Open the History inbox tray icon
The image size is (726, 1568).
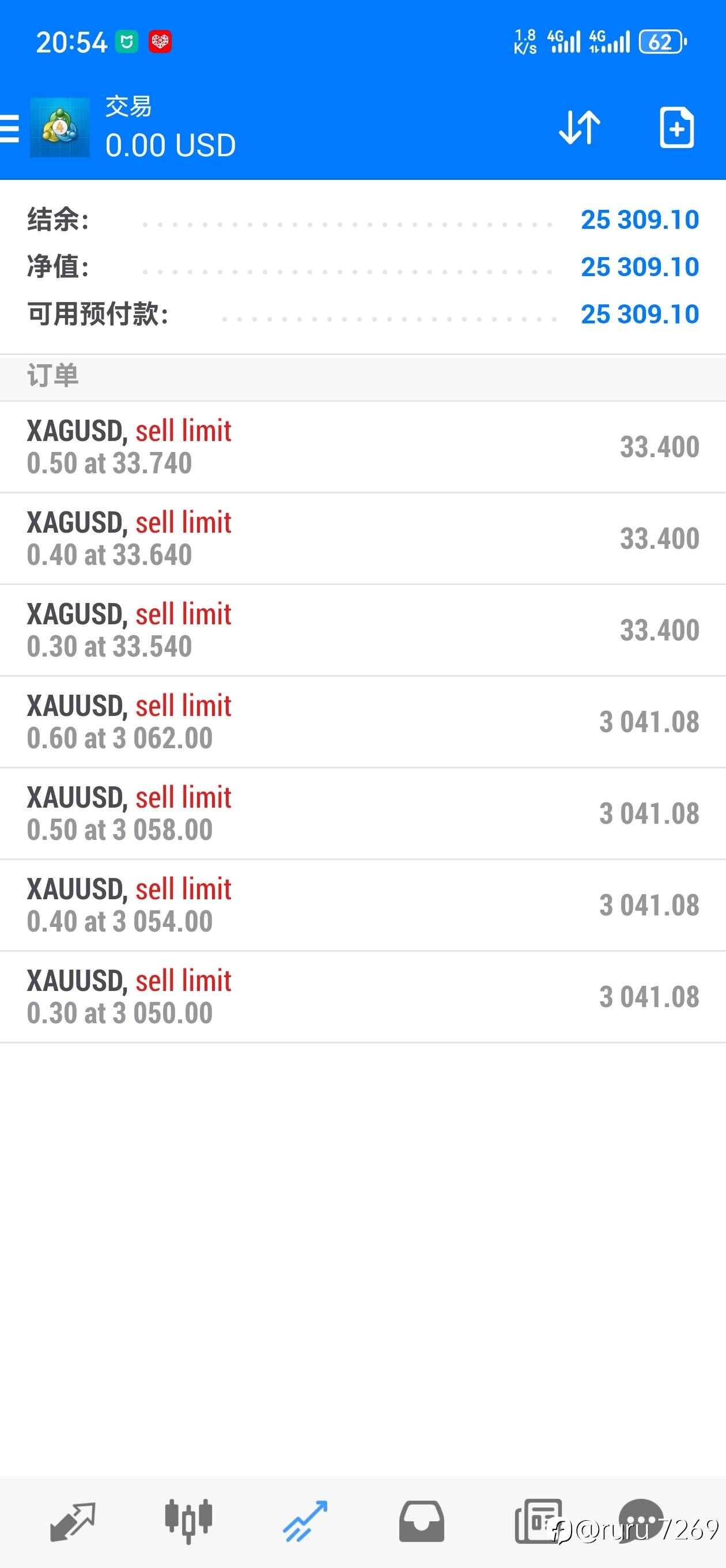tap(421, 1521)
